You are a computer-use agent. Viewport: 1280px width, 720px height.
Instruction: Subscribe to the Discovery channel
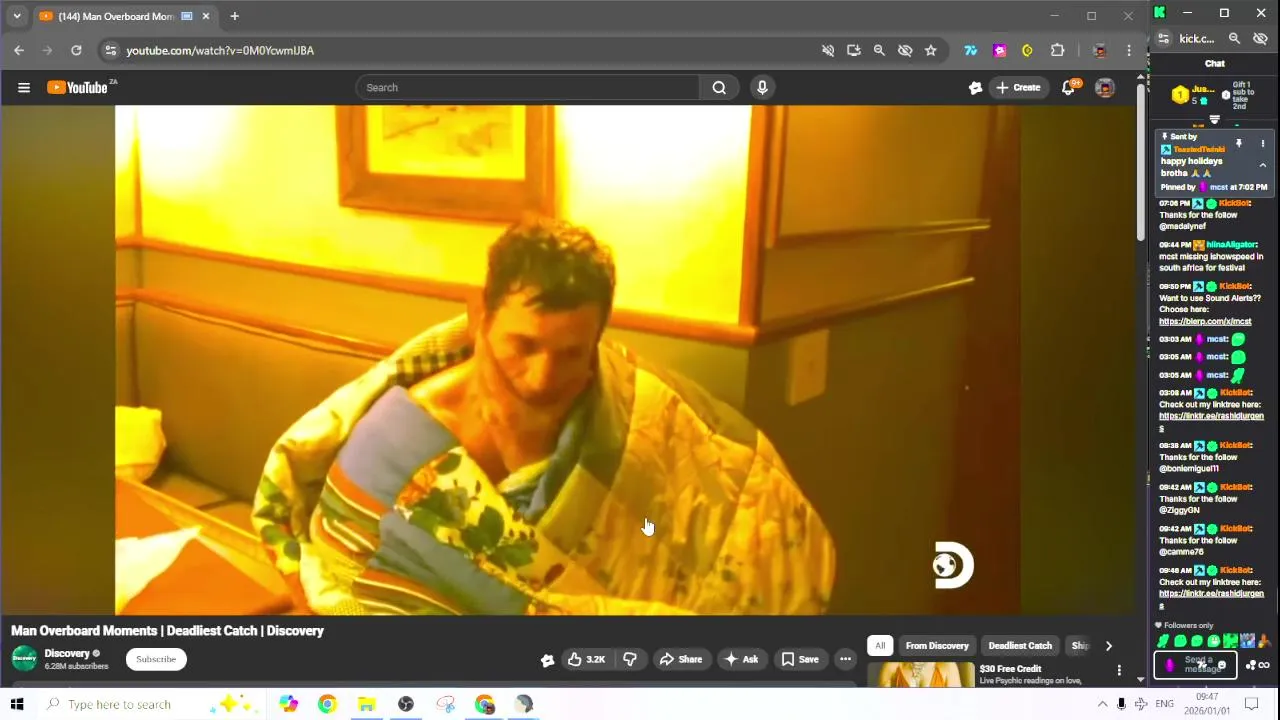(x=156, y=659)
